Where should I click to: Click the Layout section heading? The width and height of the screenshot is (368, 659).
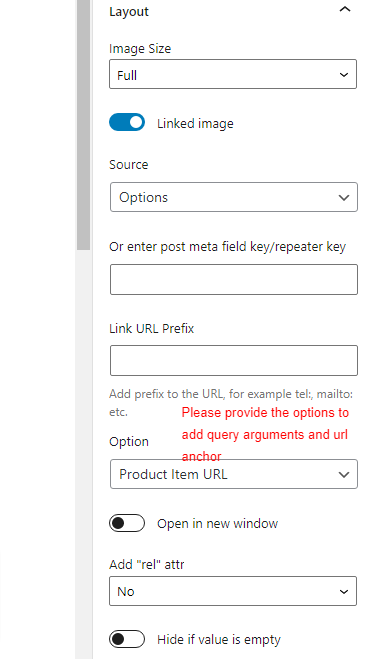point(129,11)
